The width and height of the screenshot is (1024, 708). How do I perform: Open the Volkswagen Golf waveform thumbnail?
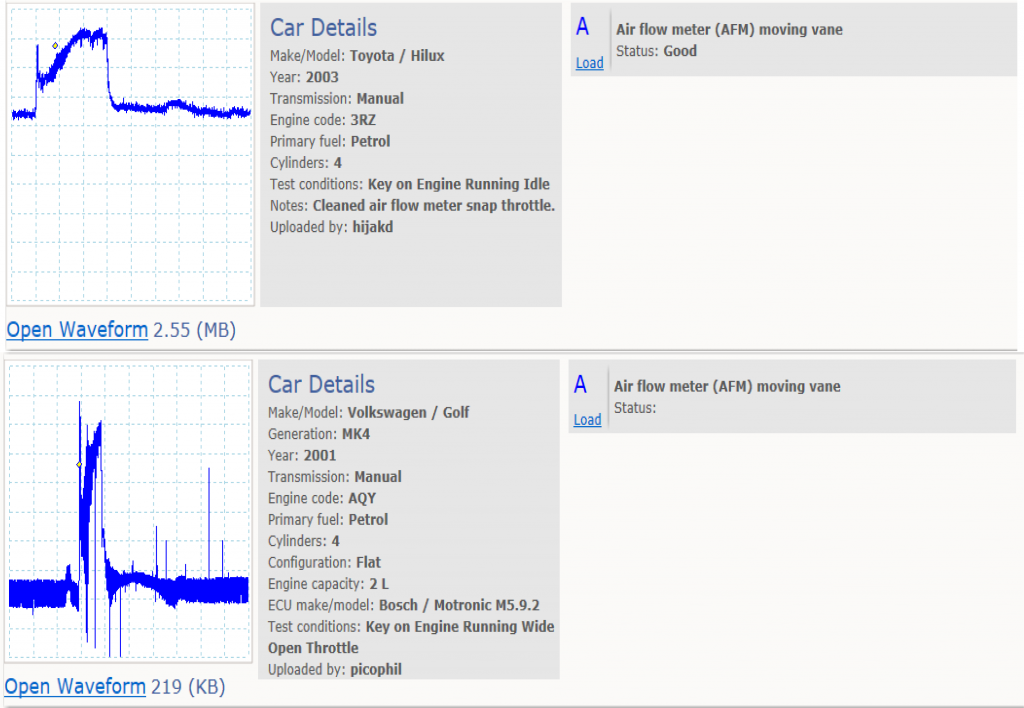[129, 512]
